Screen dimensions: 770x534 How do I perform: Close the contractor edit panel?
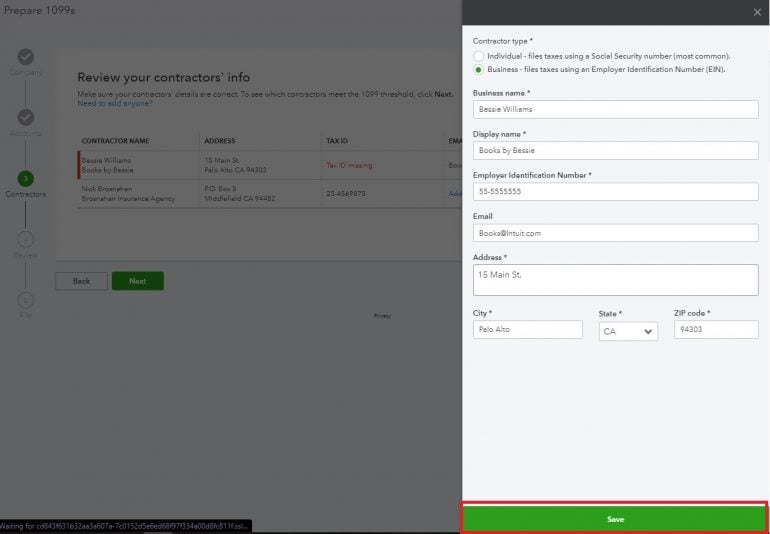tap(756, 12)
